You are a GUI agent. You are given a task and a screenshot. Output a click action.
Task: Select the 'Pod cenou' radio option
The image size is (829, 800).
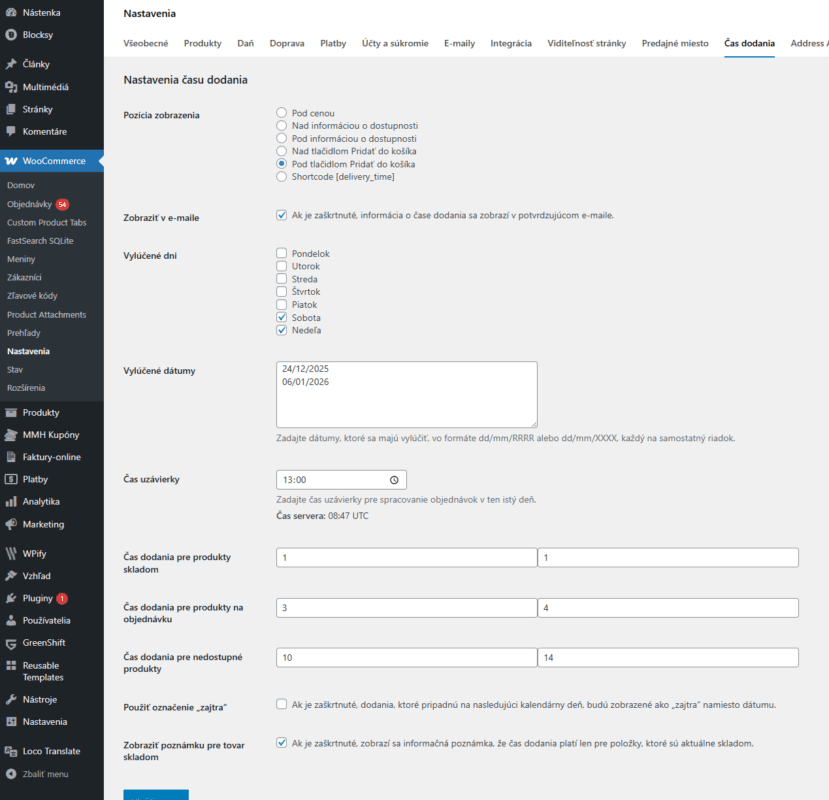282,114
